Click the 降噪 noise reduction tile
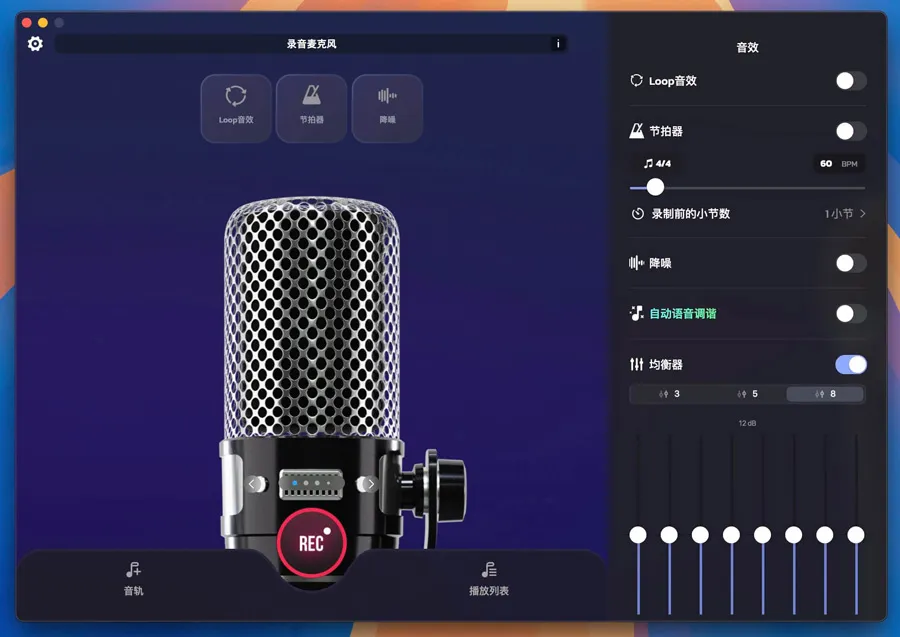Screen dimensions: 900x637 point(387,107)
